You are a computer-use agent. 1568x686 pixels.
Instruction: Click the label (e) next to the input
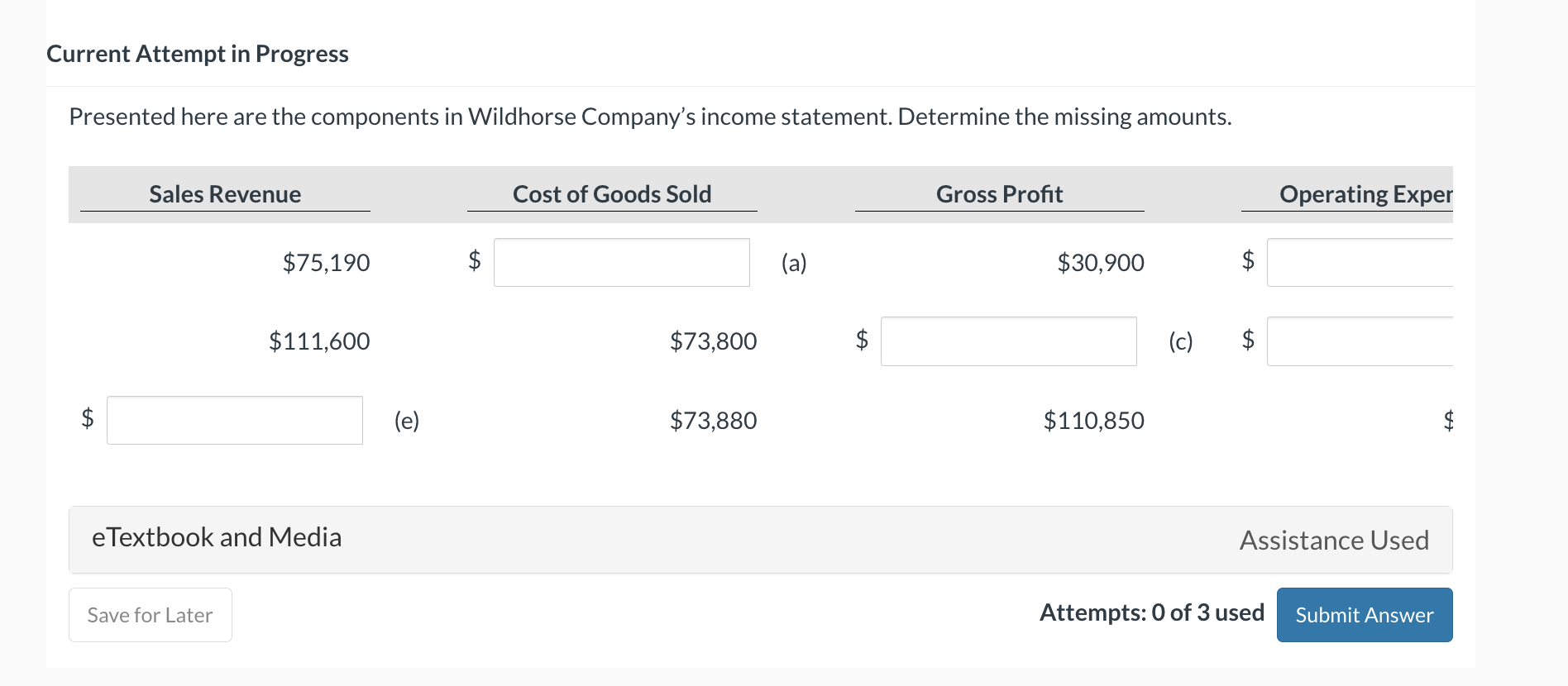point(406,420)
